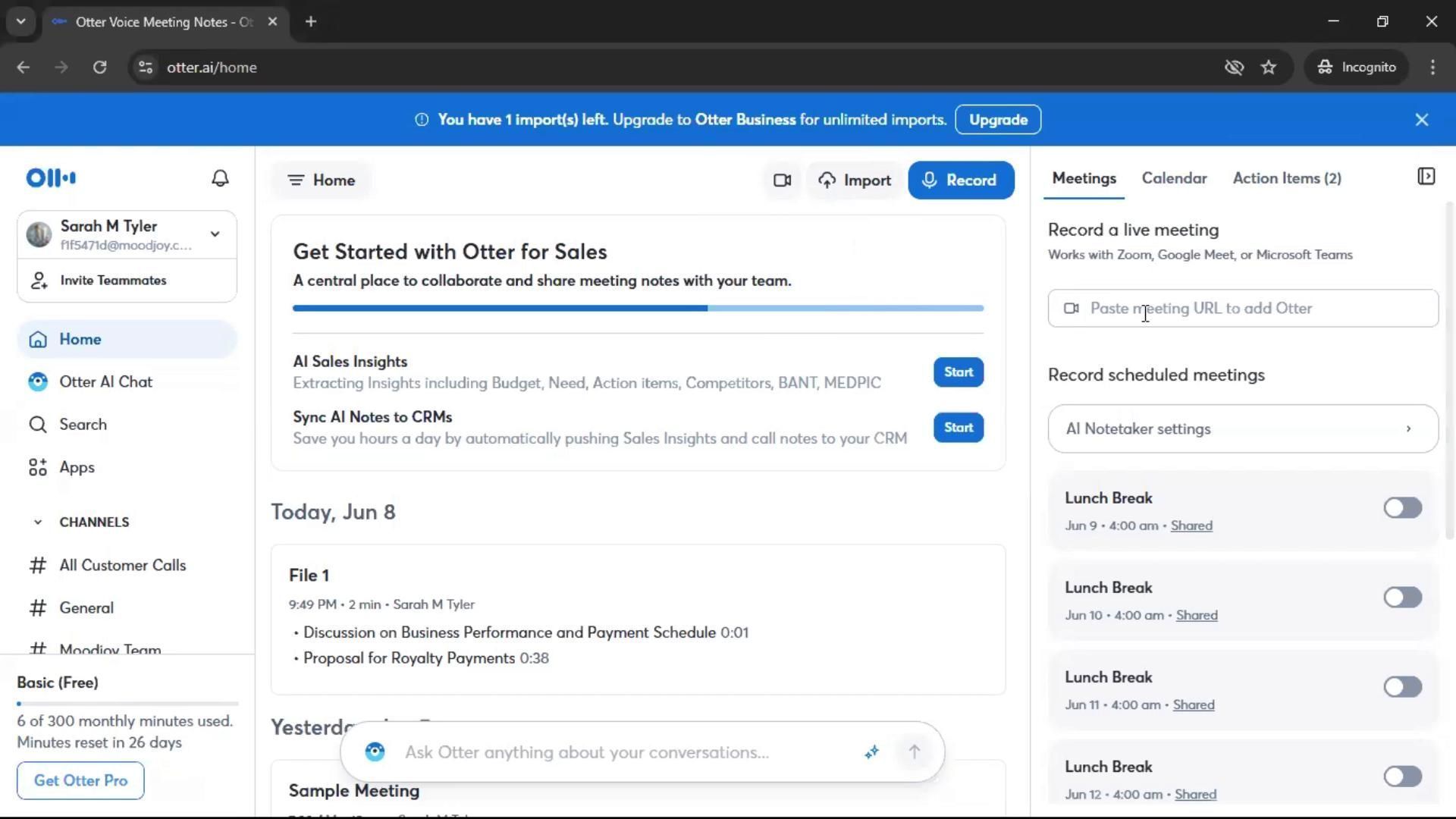Click the Otter logo

(x=51, y=178)
